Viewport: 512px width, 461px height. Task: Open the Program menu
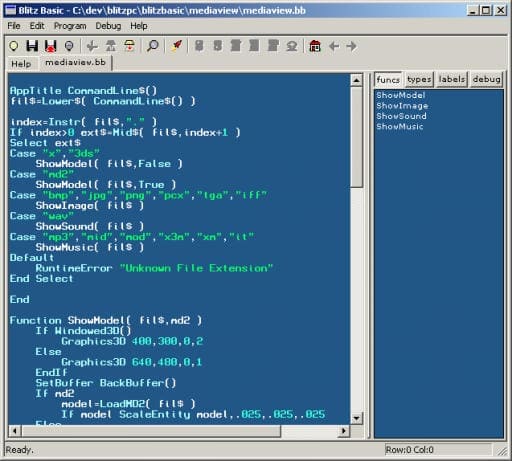pos(70,26)
